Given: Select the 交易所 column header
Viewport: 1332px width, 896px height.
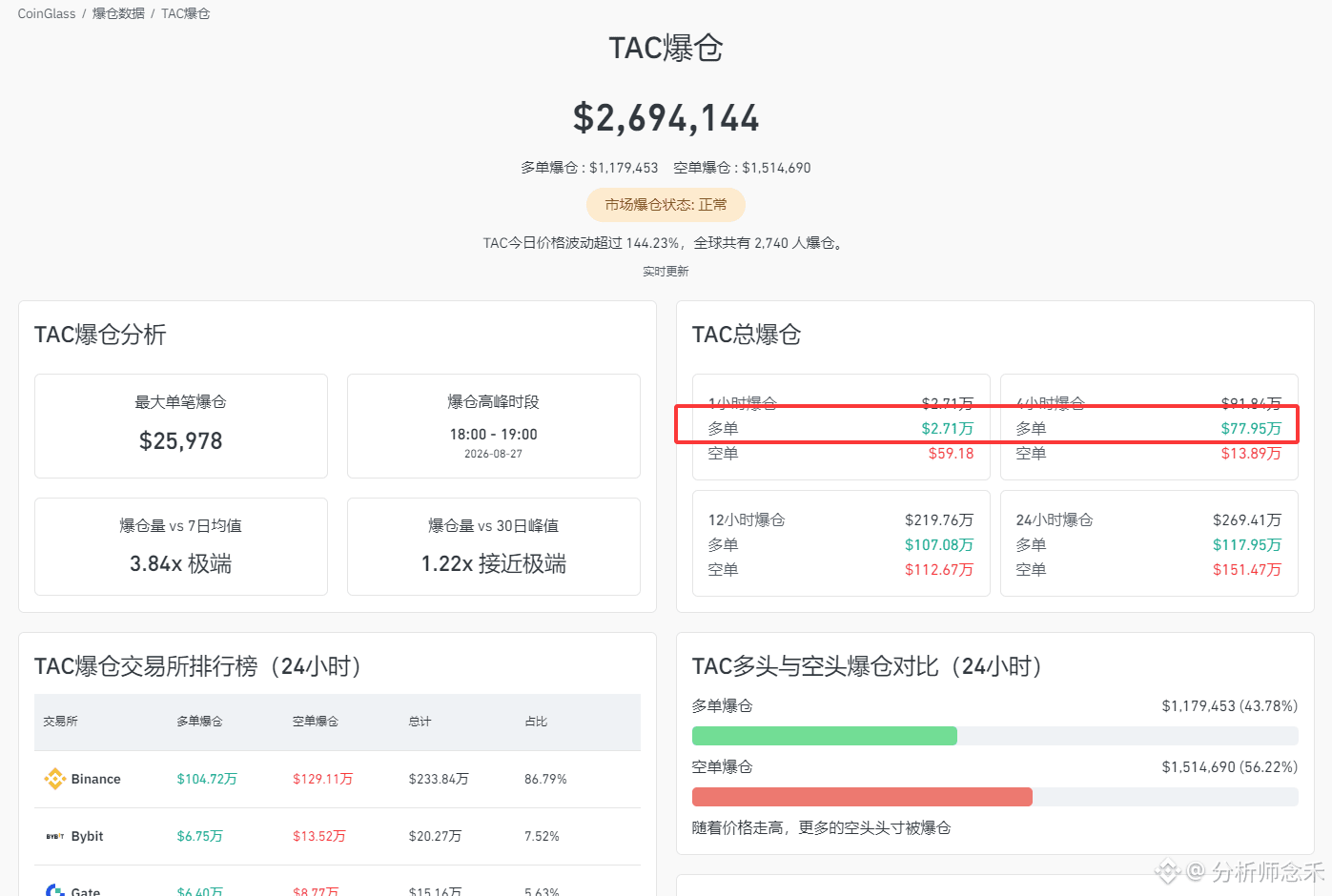Looking at the screenshot, I should 60,722.
